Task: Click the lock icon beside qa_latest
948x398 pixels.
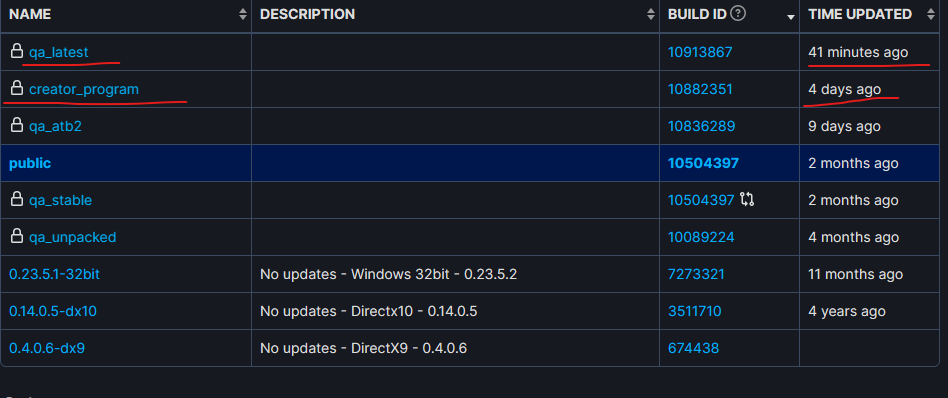Action: [x=17, y=51]
